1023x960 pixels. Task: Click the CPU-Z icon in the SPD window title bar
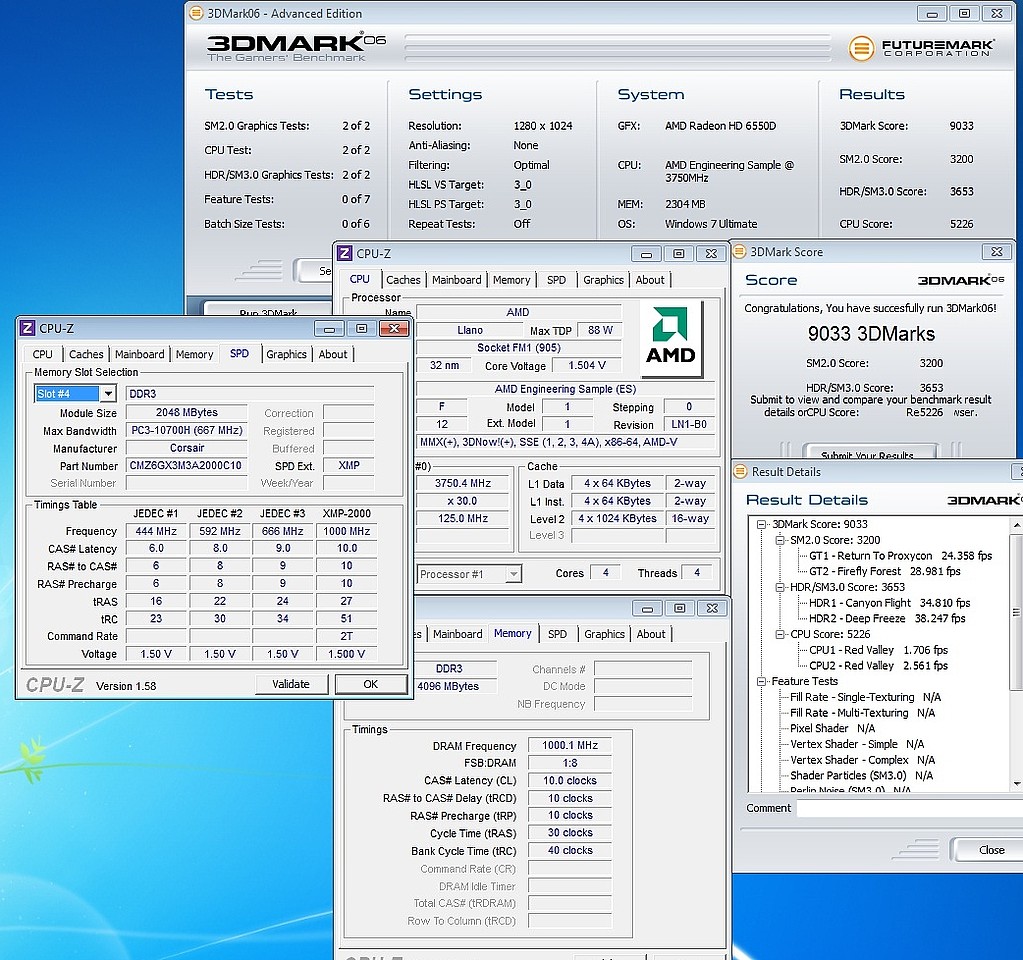click(x=27, y=328)
